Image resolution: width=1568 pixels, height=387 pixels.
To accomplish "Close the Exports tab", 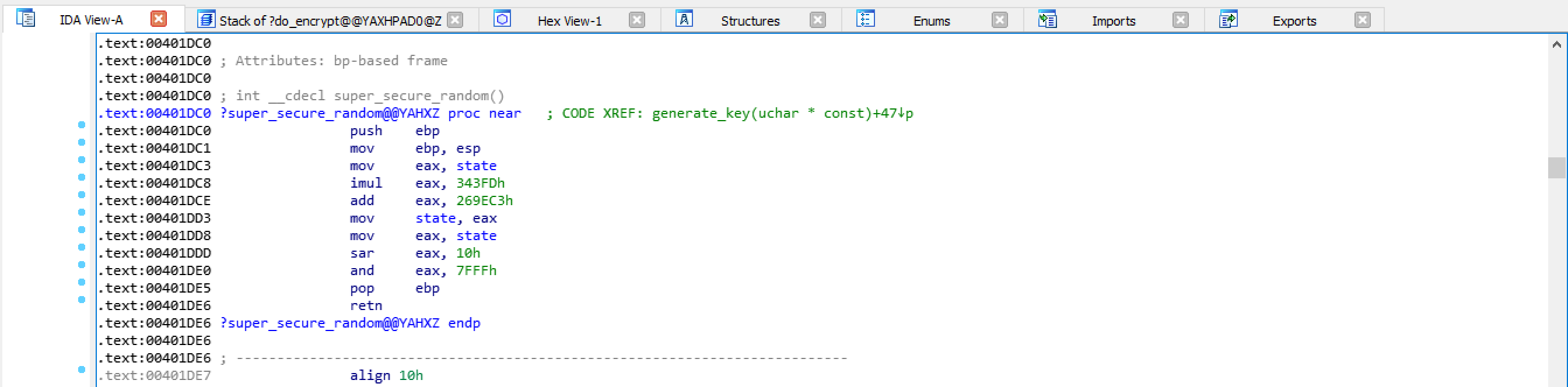I will pos(1363,20).
